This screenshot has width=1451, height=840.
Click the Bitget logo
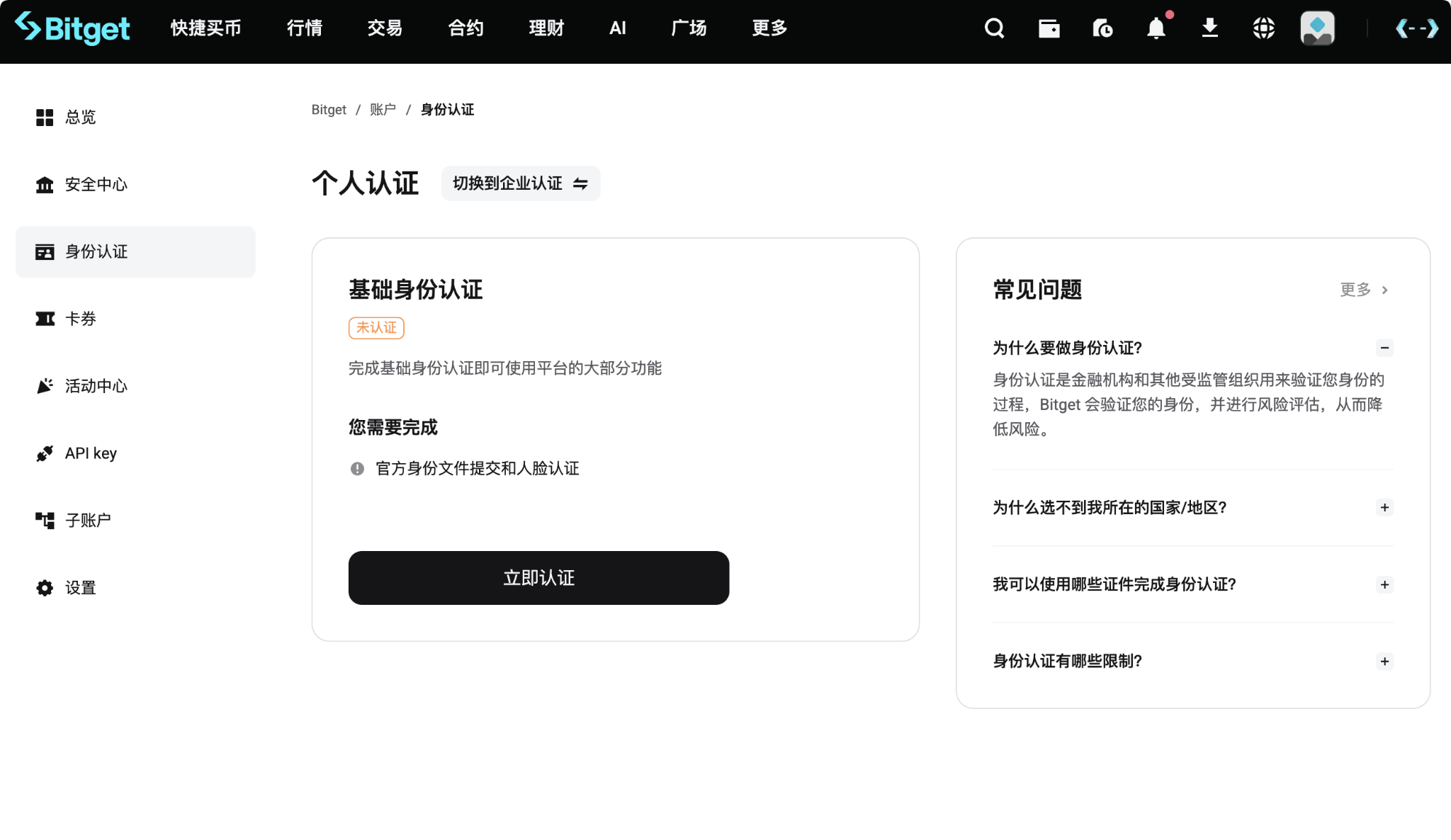(x=72, y=28)
